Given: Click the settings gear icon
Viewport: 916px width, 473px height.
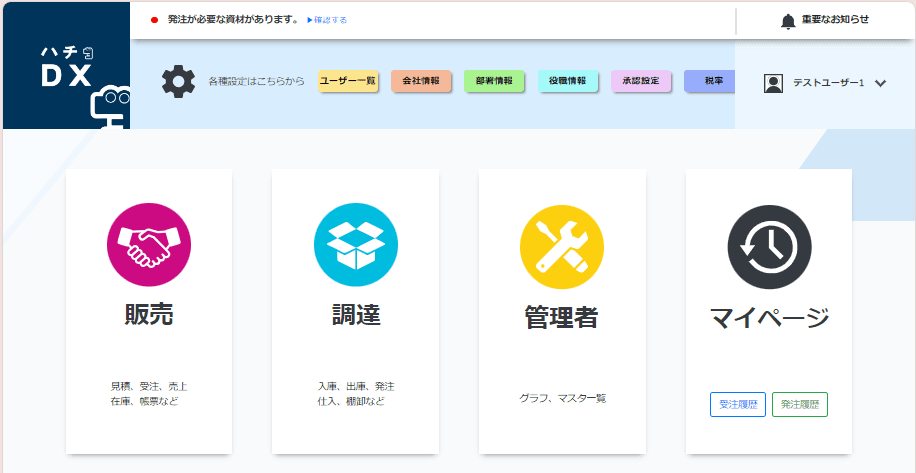Looking at the screenshot, I should (x=179, y=81).
